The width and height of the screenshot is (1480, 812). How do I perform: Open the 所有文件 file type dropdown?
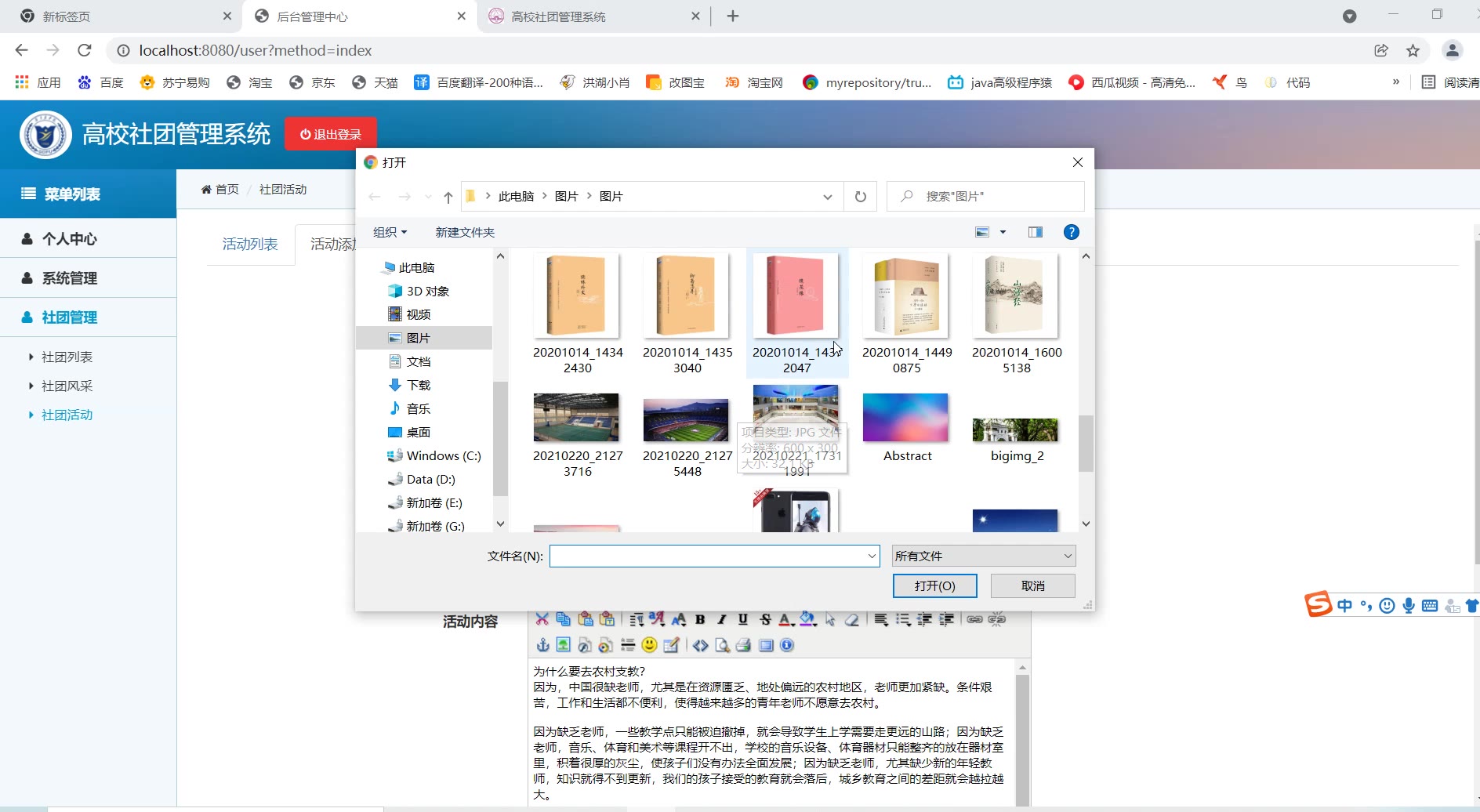click(984, 556)
